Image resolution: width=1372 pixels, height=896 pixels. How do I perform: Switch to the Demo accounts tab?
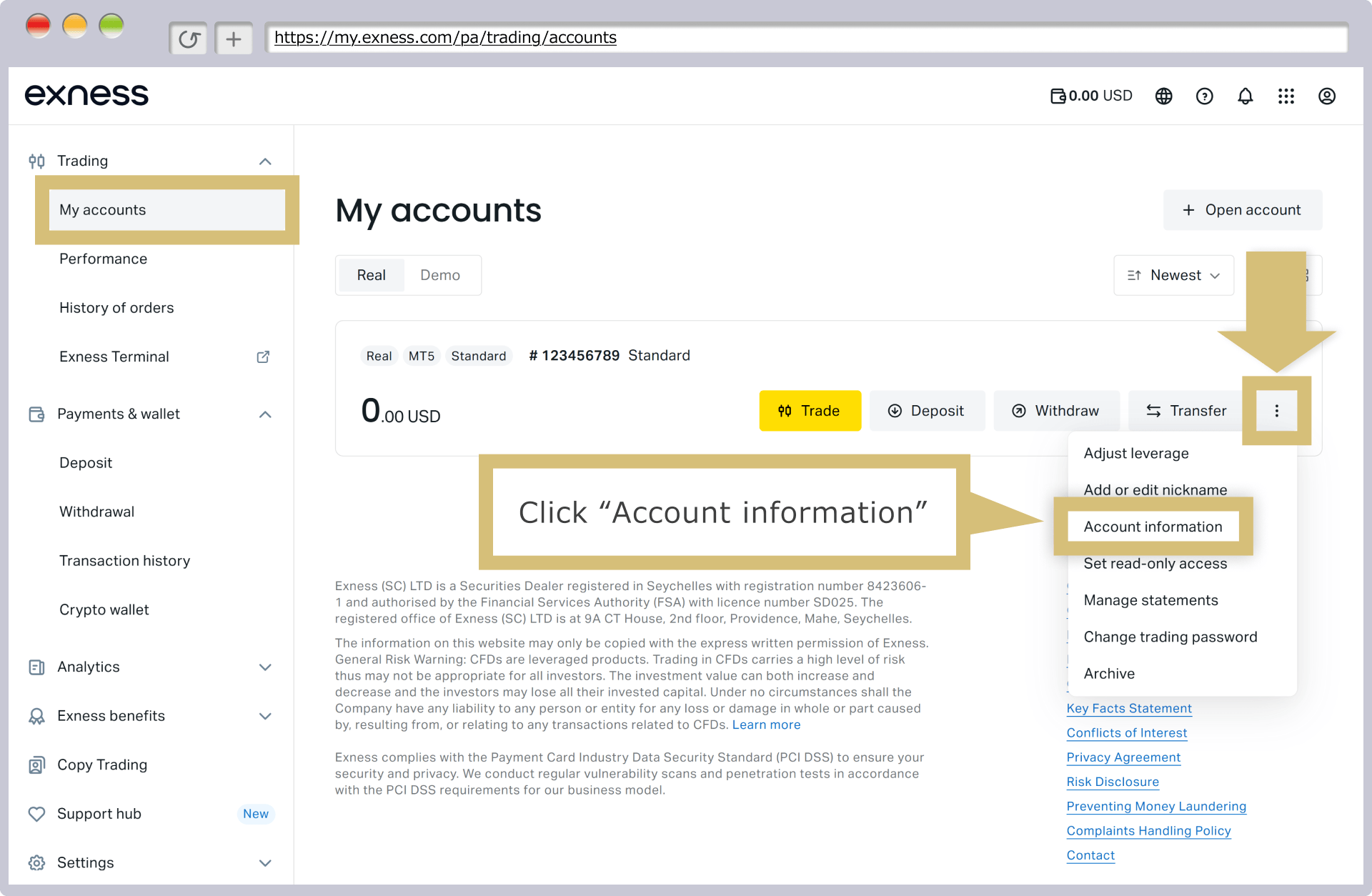pos(440,275)
